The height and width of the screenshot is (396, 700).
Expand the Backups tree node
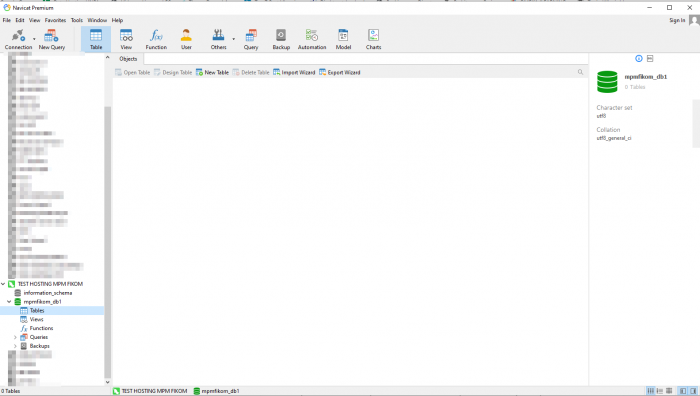(x=15, y=346)
